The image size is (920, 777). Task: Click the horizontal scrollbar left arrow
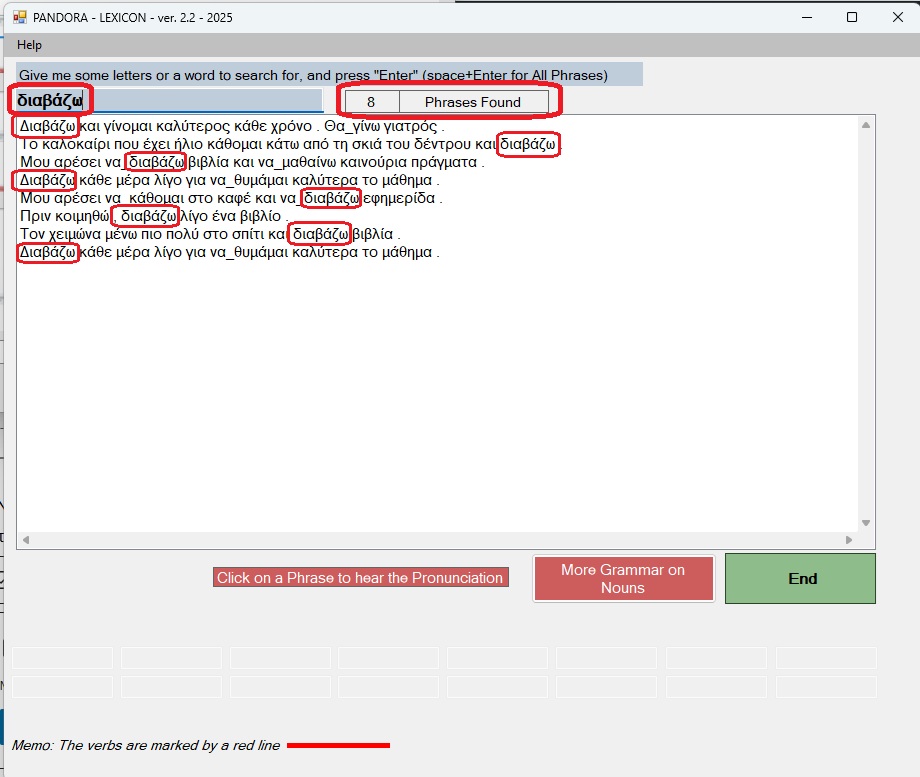[x=25, y=540]
